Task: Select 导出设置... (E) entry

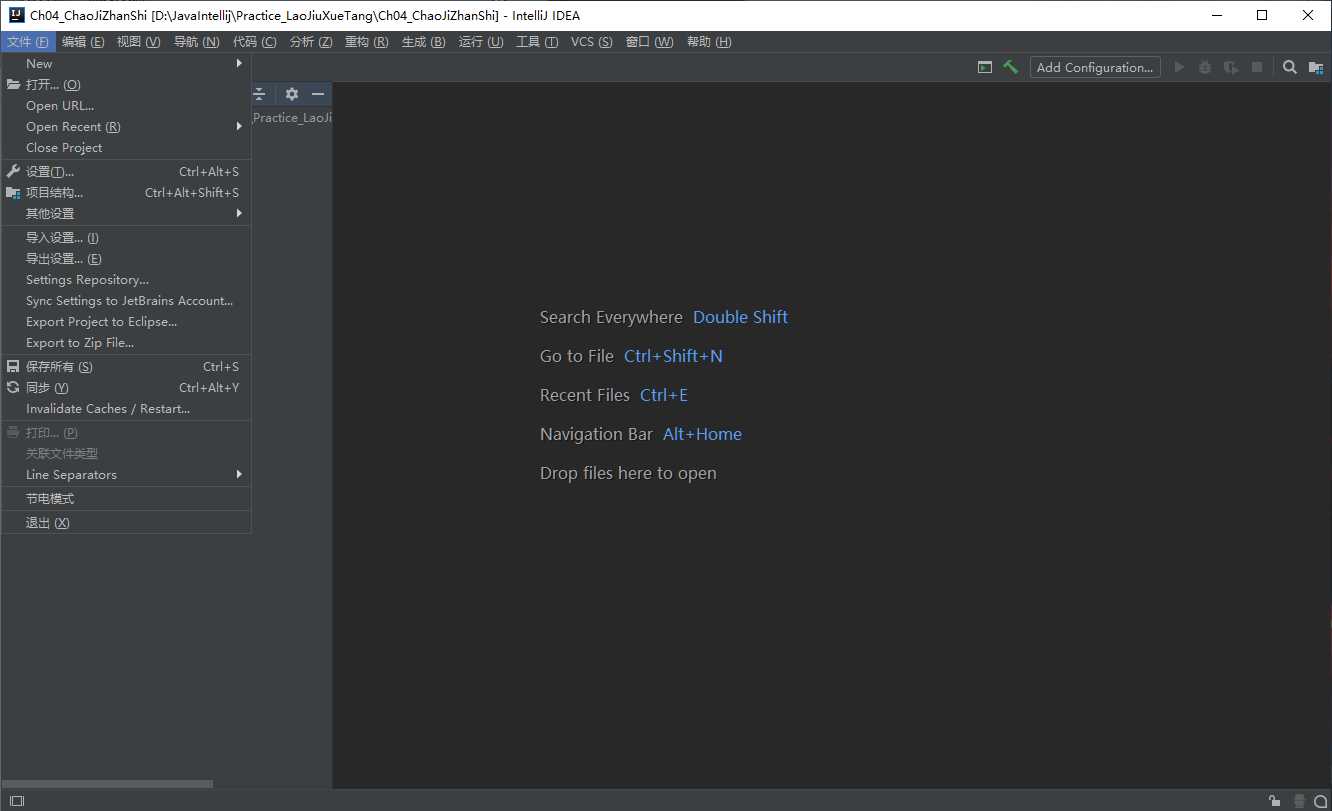Action: coord(126,258)
